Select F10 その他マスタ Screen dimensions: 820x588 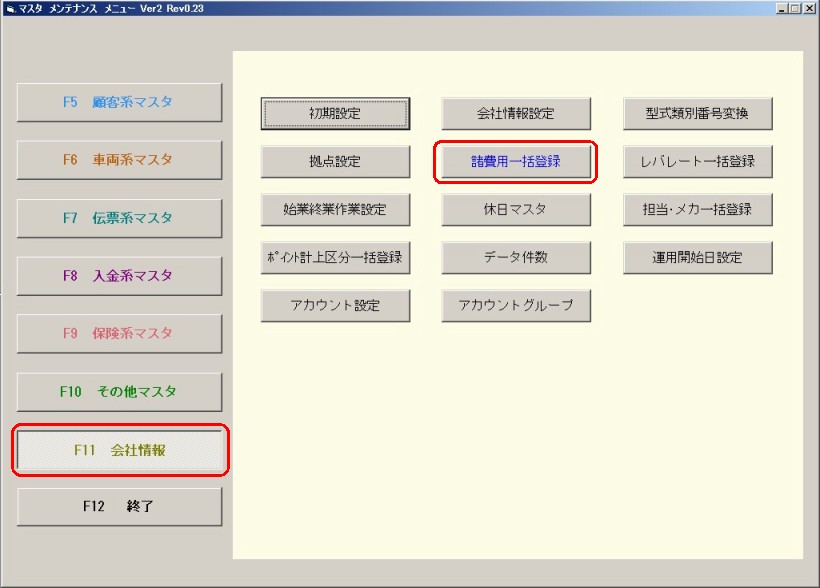tap(119, 392)
